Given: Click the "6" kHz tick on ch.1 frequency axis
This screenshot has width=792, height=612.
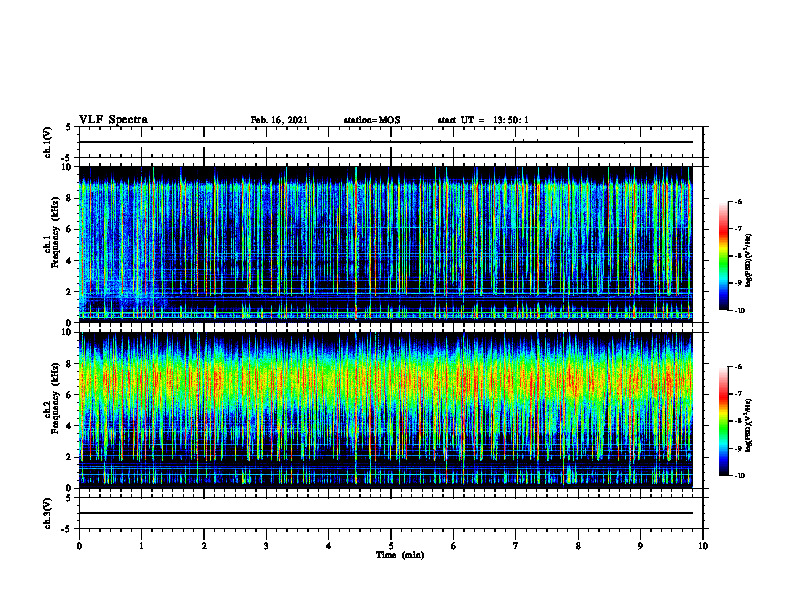Looking at the screenshot, I should tap(70, 229).
